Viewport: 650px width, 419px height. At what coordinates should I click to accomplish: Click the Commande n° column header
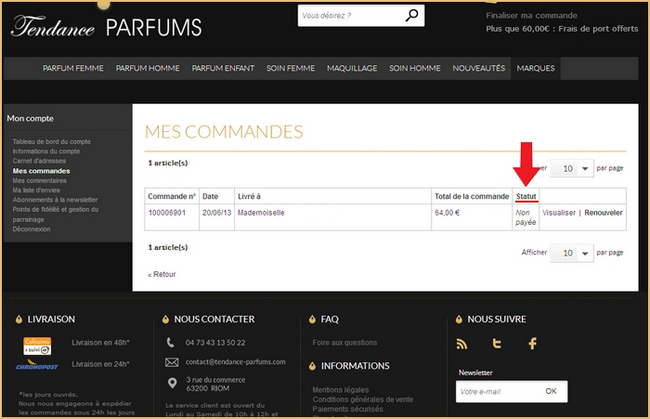172,196
